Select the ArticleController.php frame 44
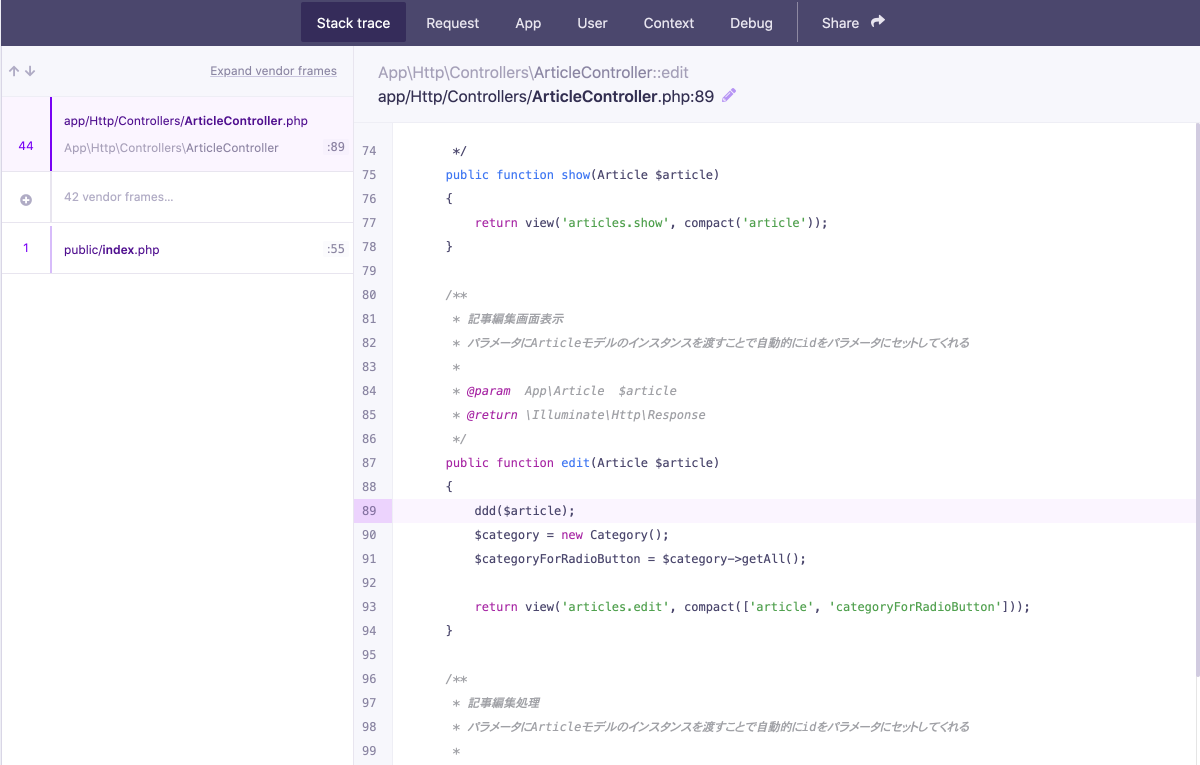Screen dimensions: 1200x765 click(177, 134)
